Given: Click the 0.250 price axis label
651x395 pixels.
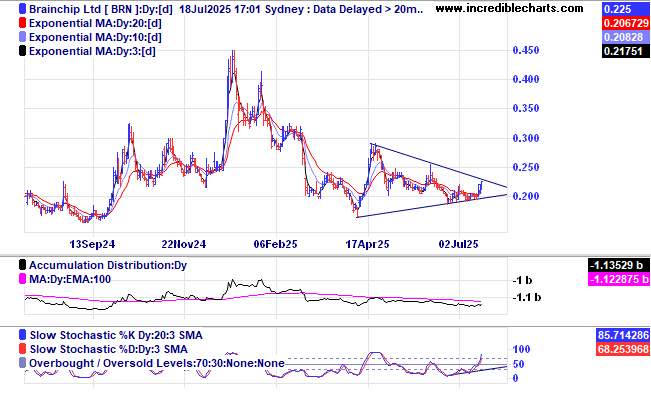Looking at the screenshot, I should click(526, 167).
